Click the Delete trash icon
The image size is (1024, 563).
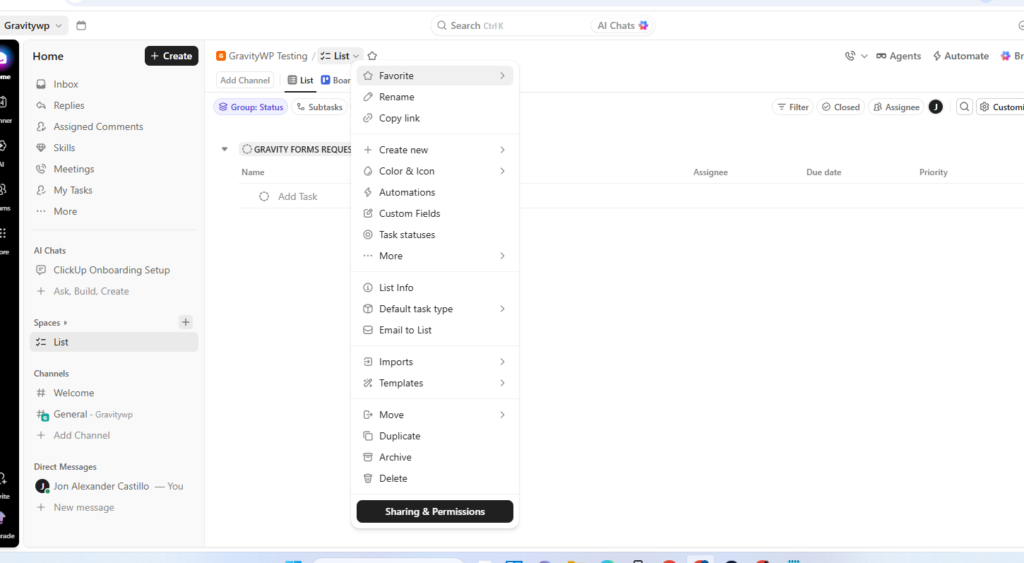(x=368, y=478)
